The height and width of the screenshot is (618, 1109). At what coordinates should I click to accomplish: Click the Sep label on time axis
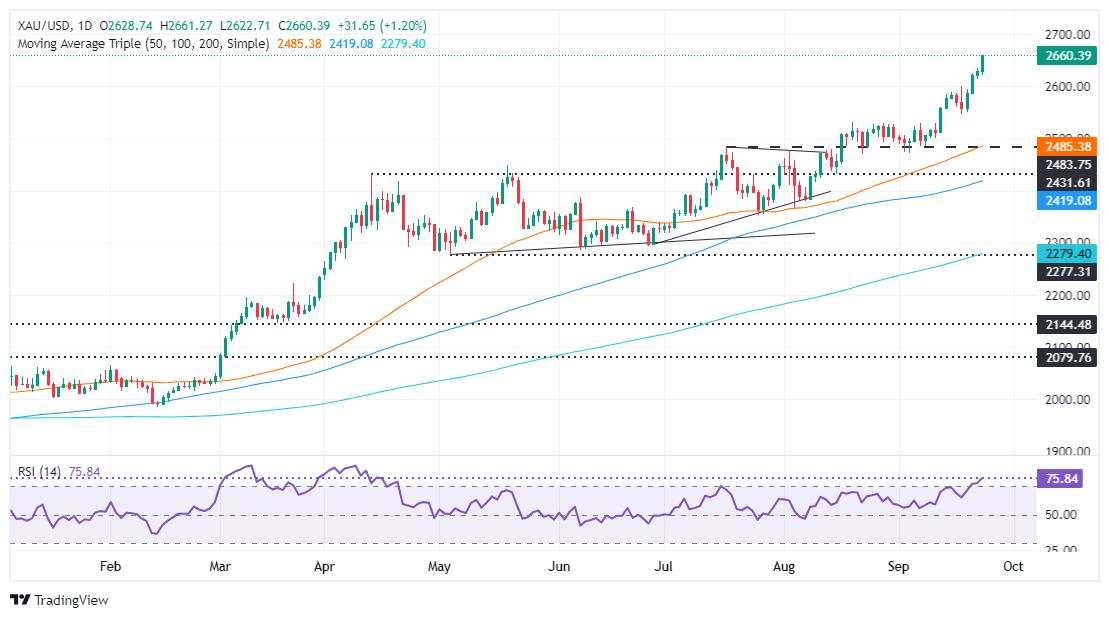(898, 566)
